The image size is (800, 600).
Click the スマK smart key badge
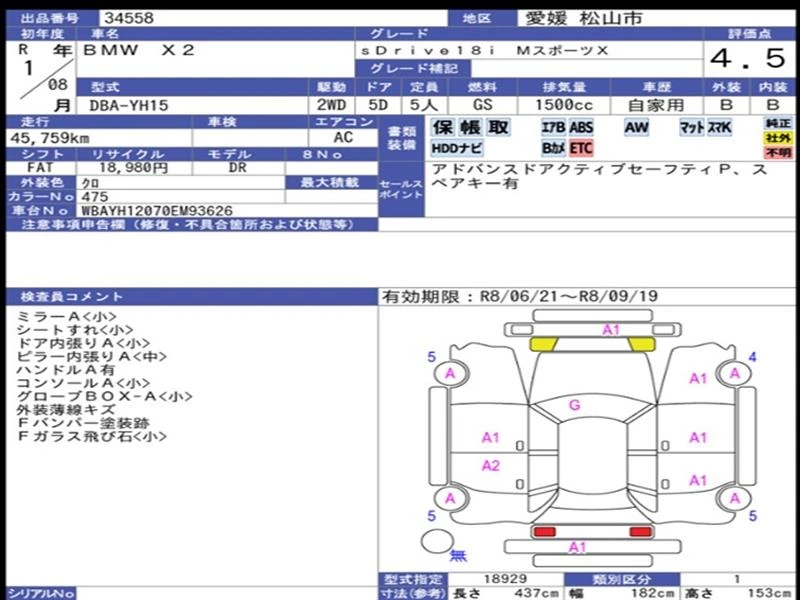[719, 127]
